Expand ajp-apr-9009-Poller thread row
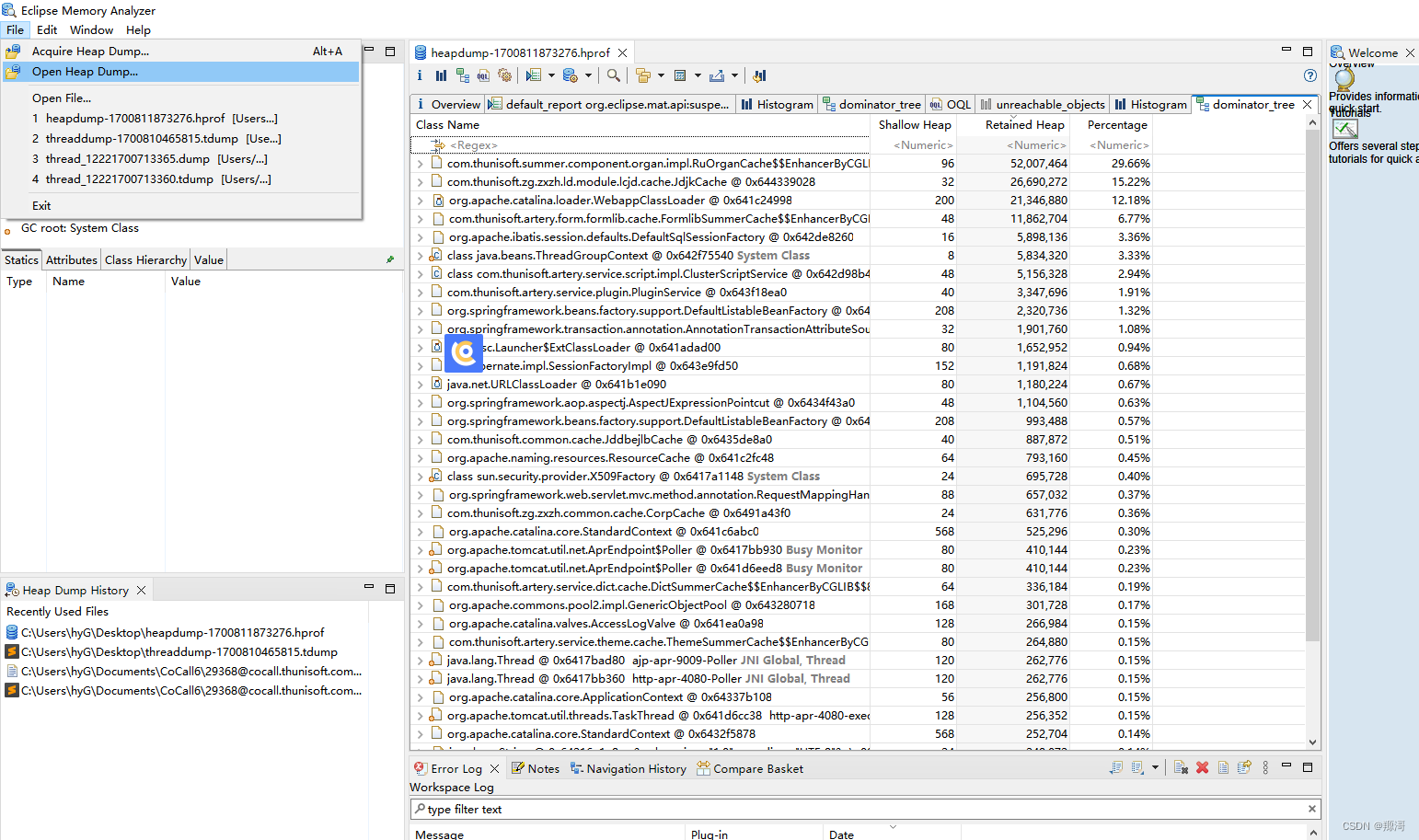Image resolution: width=1419 pixels, height=840 pixels. [x=421, y=660]
